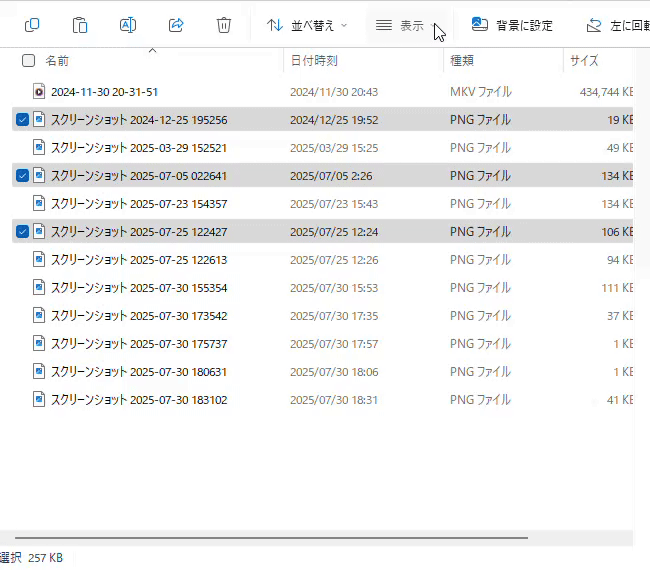Click PNG icon of スクリーンショット 2025-07-25 122613

click(39, 260)
